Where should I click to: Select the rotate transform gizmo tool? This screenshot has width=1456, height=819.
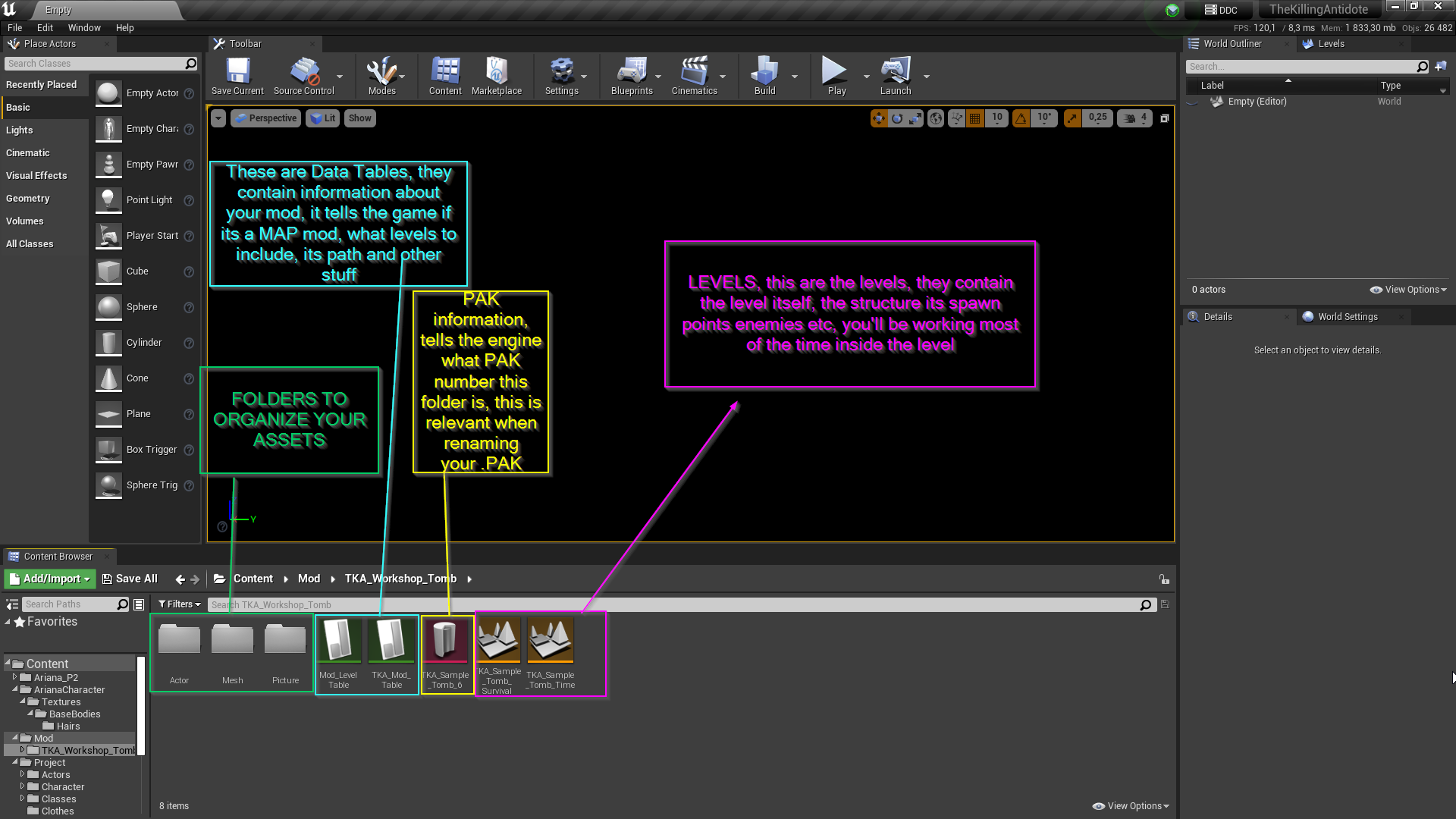pos(897,118)
